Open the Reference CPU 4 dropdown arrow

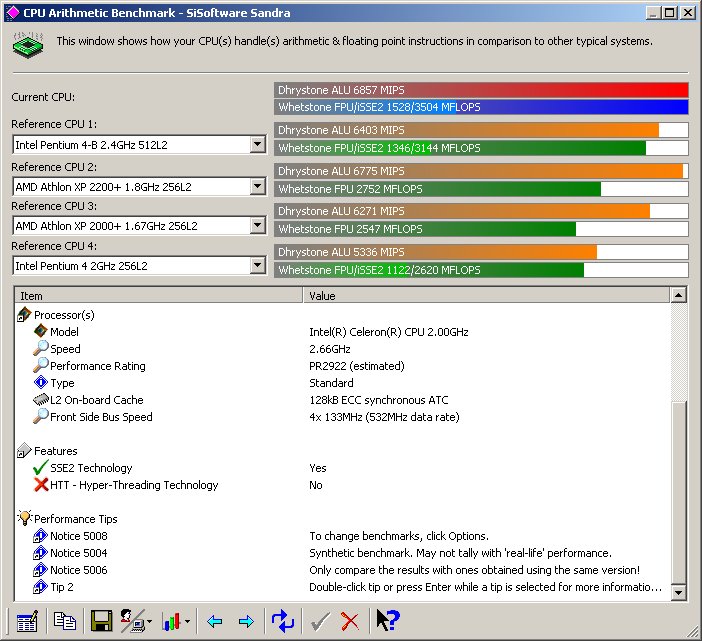pyautogui.click(x=257, y=265)
